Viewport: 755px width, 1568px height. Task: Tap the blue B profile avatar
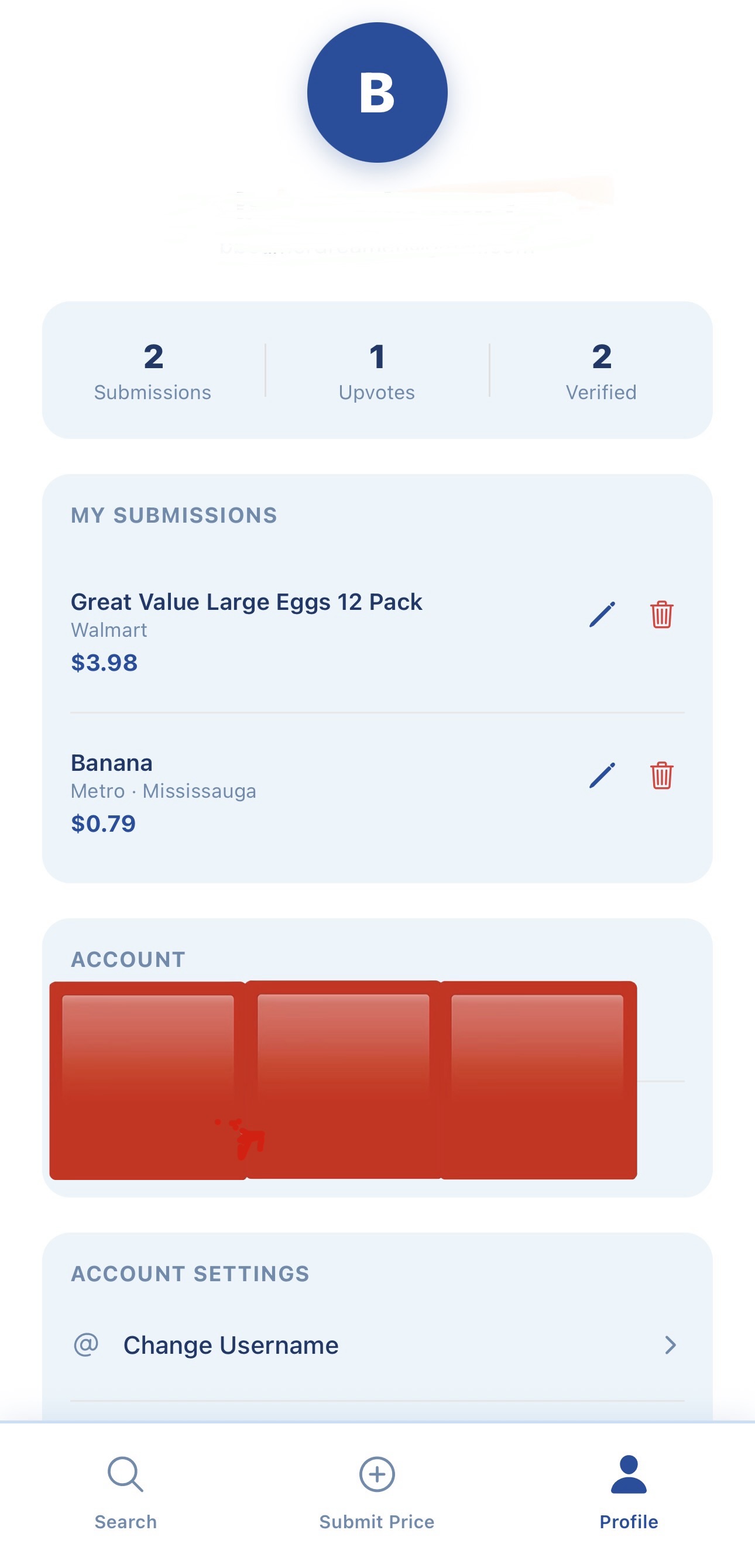click(377, 92)
